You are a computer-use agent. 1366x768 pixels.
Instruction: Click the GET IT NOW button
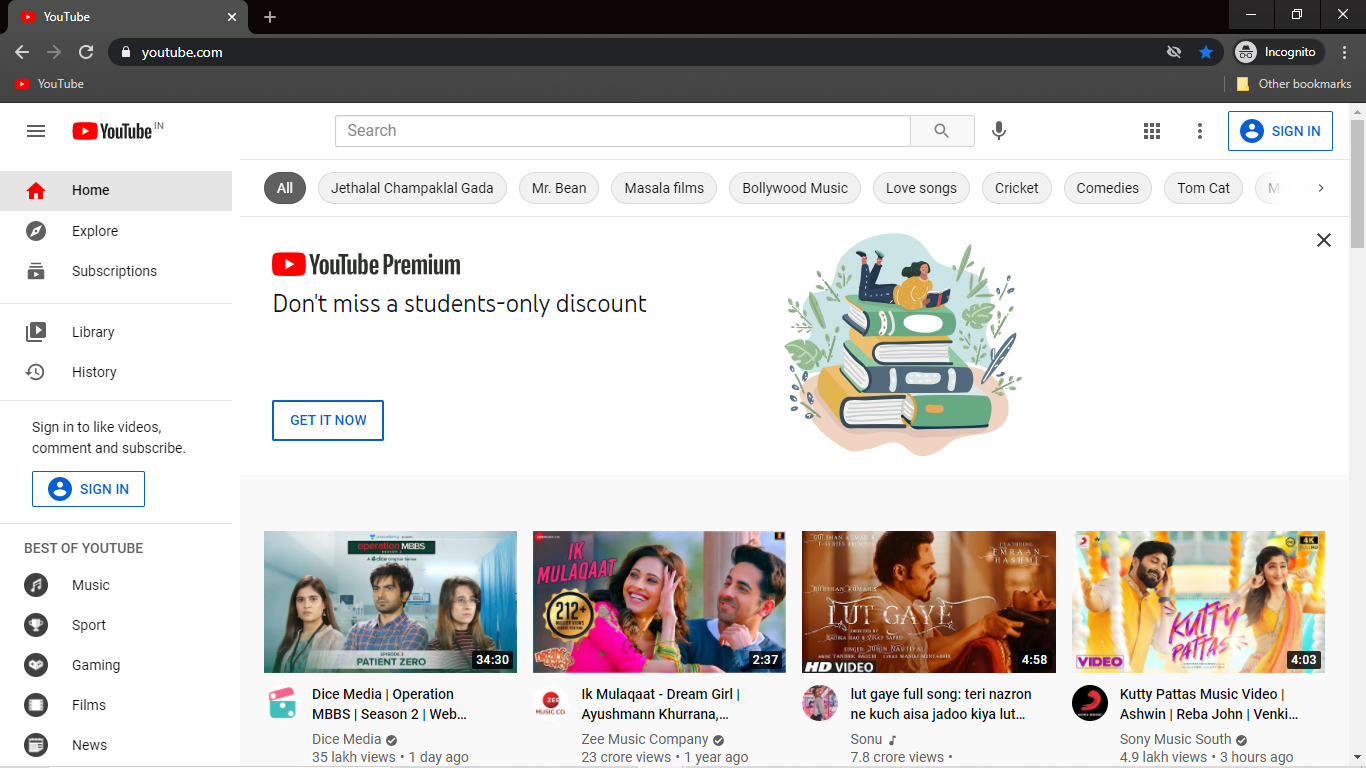click(328, 420)
